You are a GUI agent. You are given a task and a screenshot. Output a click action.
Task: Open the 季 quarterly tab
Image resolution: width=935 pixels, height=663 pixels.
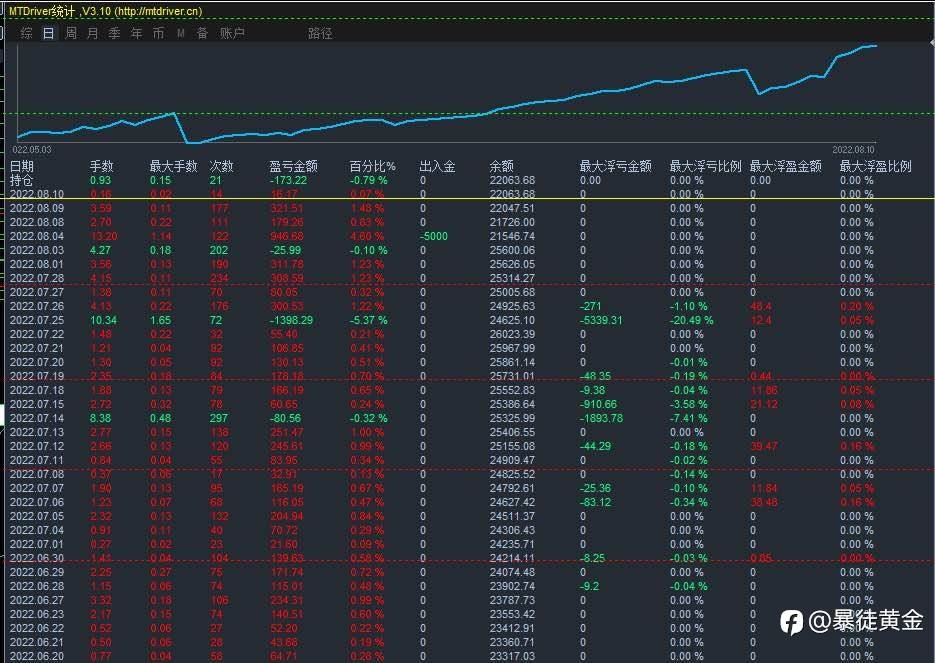(114, 33)
